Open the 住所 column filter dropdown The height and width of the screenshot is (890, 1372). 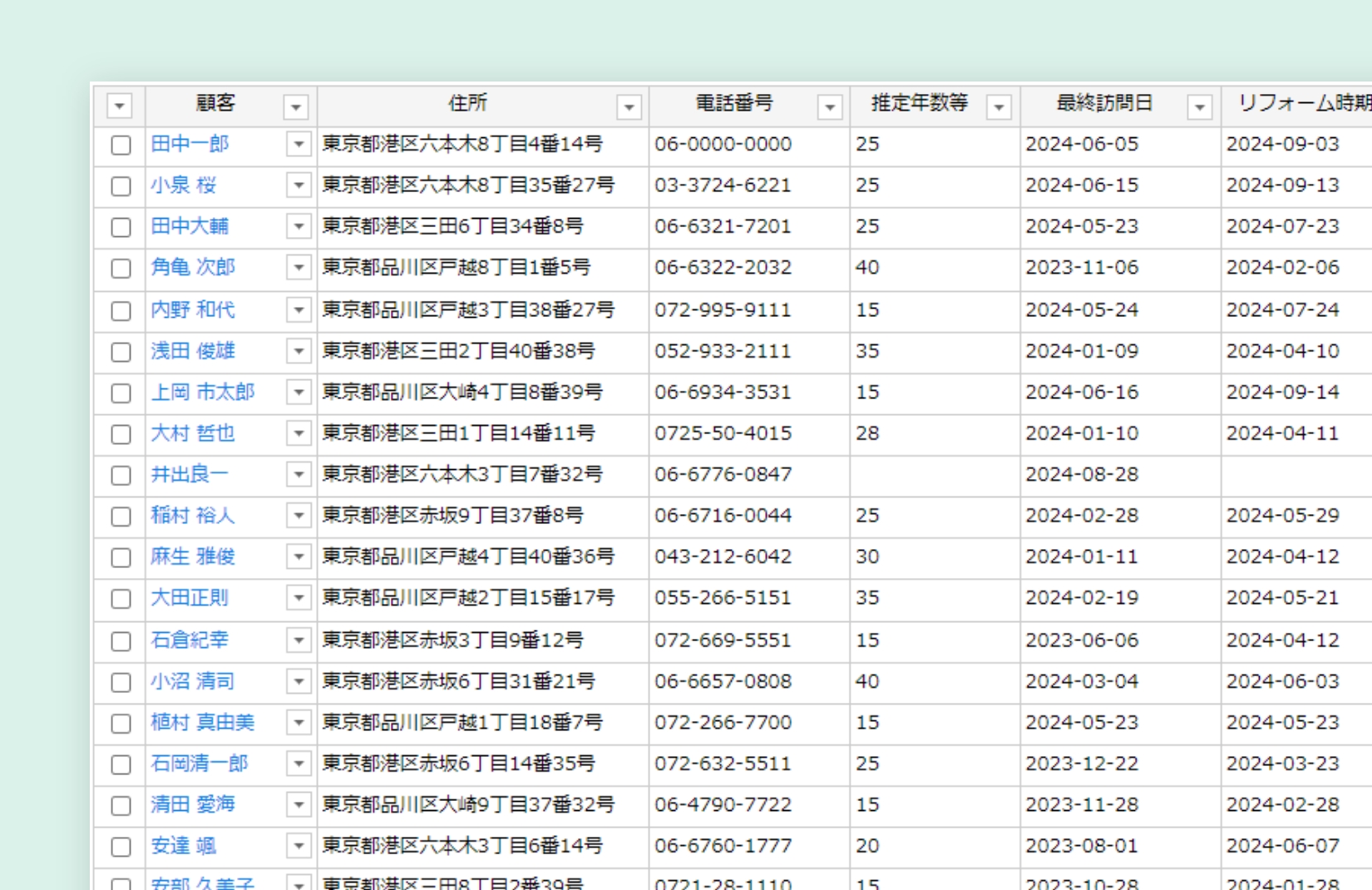(629, 106)
